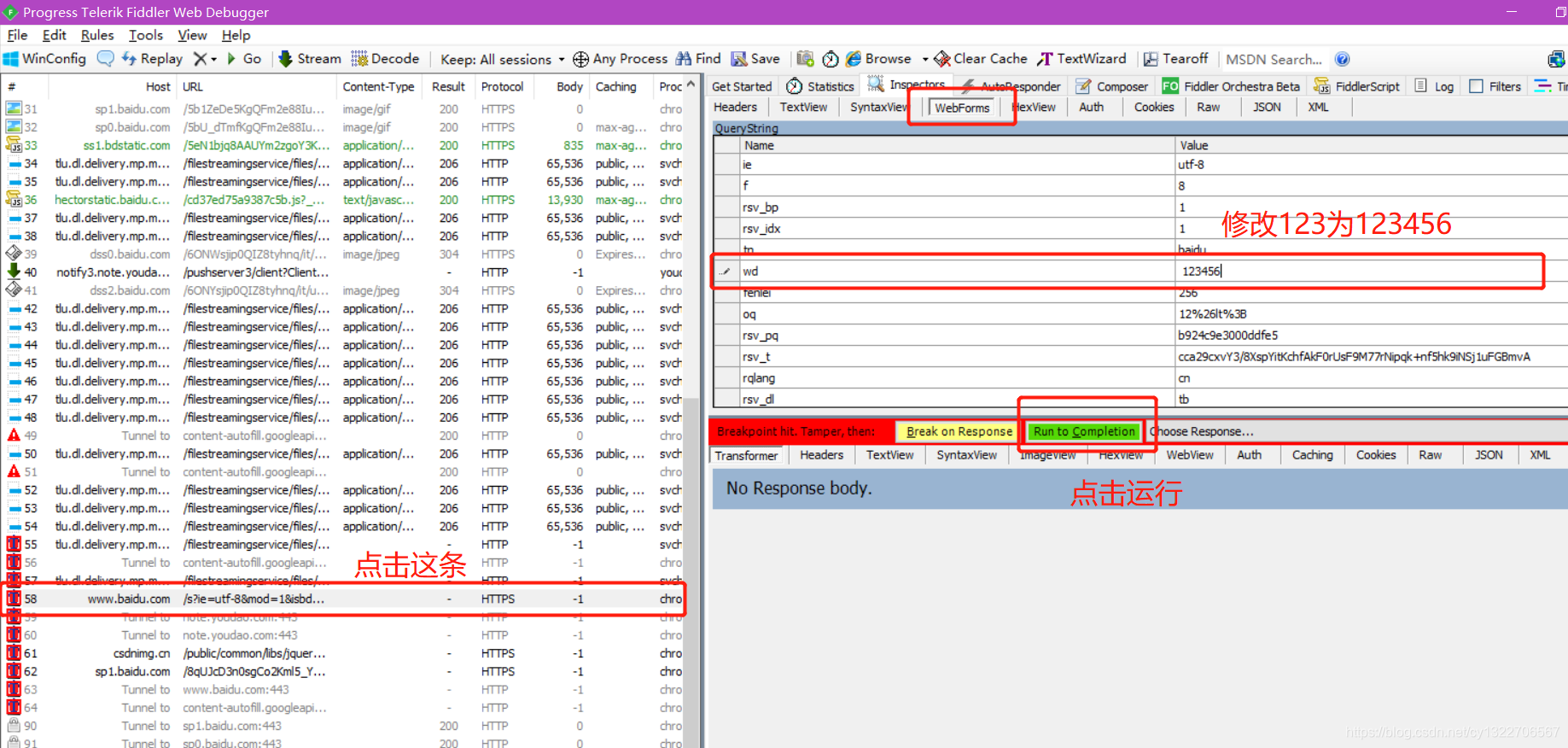The width and height of the screenshot is (1568, 748).
Task: Open the Fiddler Orchestra Beta tab
Action: tap(1231, 86)
